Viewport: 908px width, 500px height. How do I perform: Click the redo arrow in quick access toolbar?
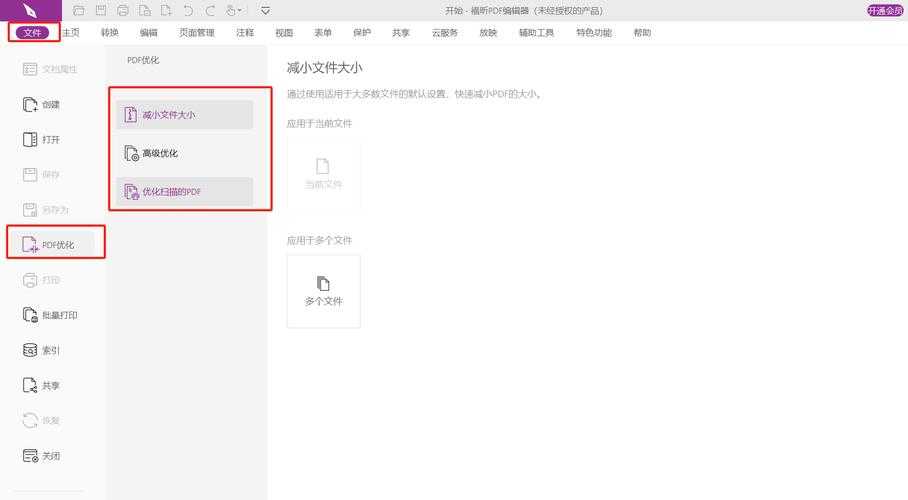click(x=209, y=10)
